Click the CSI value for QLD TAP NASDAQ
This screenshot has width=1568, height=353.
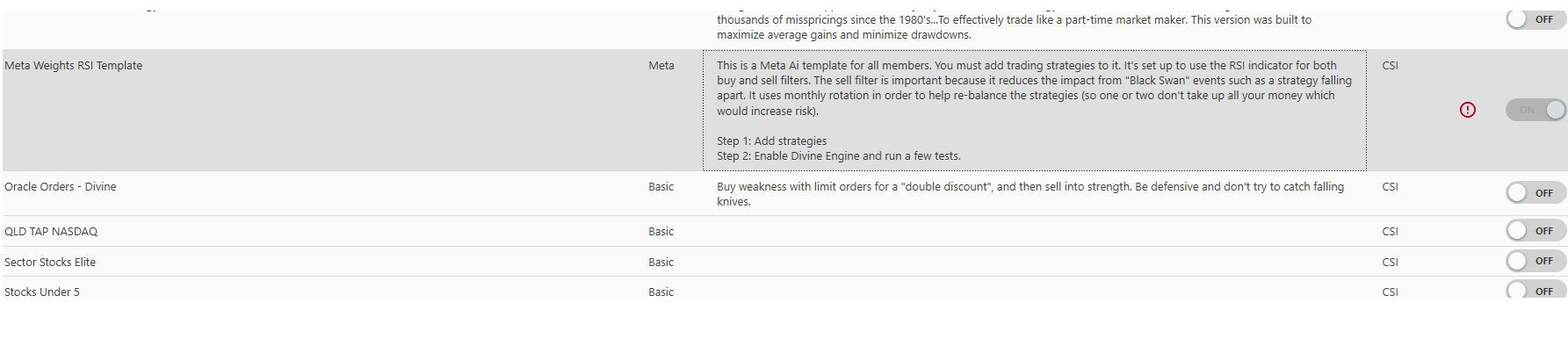1390,232
